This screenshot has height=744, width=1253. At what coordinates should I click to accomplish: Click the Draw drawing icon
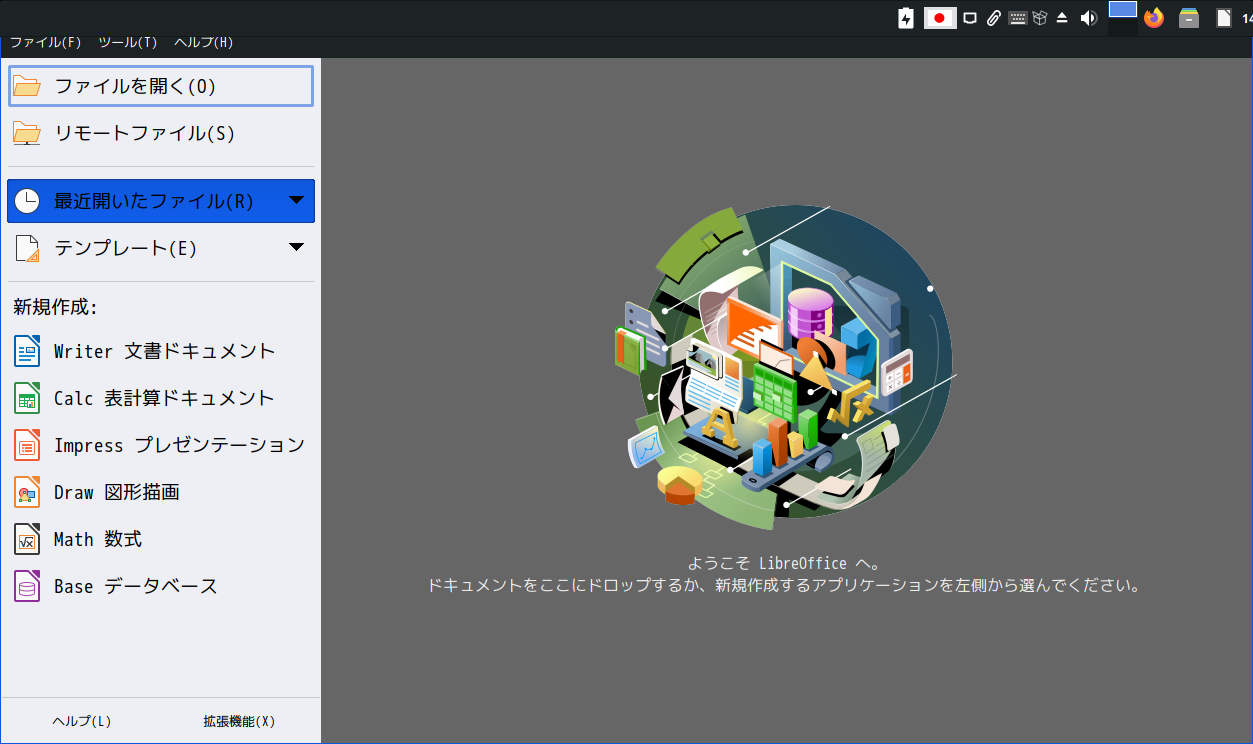(x=27, y=492)
